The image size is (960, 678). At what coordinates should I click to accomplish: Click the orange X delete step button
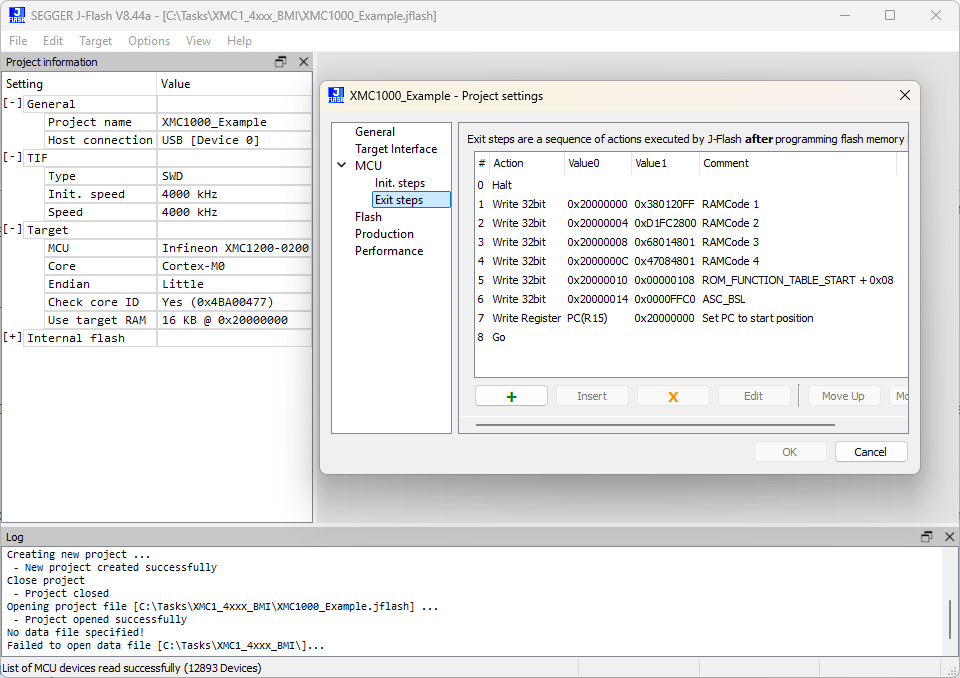pos(673,396)
